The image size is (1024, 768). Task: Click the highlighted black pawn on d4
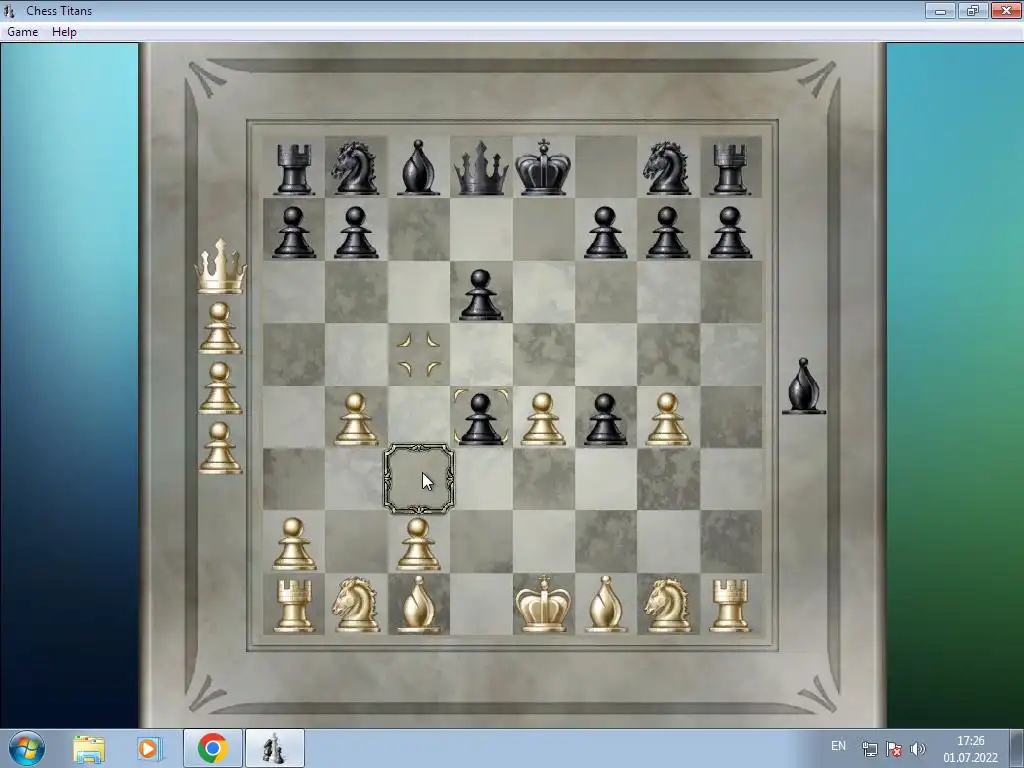tap(481, 418)
